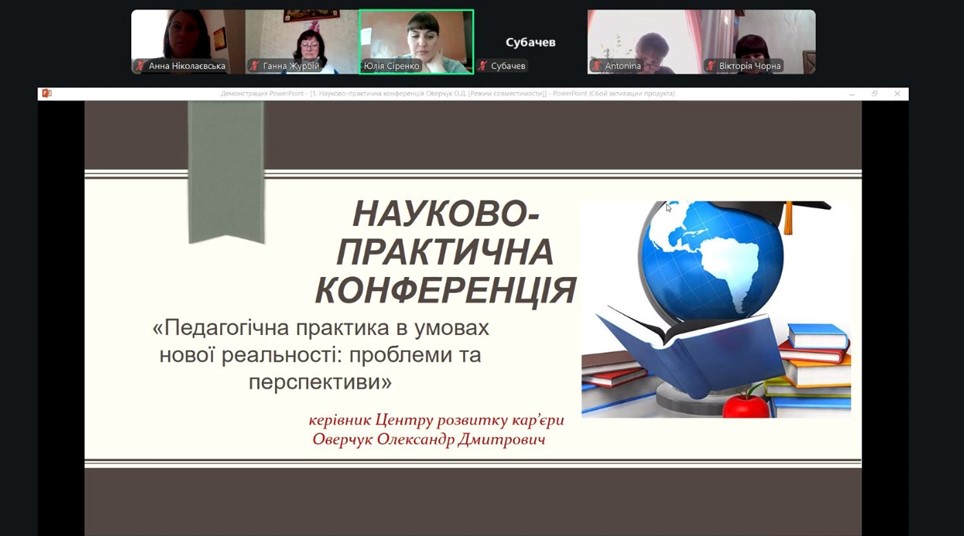This screenshot has width=964, height=536.
Task: Click the muted mic icon by Субачев label
Action: pos(483,67)
